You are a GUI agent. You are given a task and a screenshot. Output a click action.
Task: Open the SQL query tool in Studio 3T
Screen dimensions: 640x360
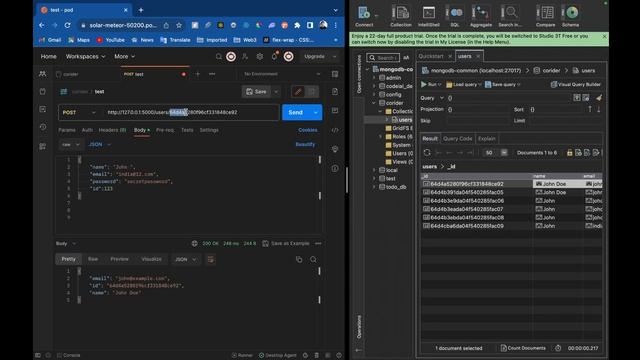(x=455, y=16)
